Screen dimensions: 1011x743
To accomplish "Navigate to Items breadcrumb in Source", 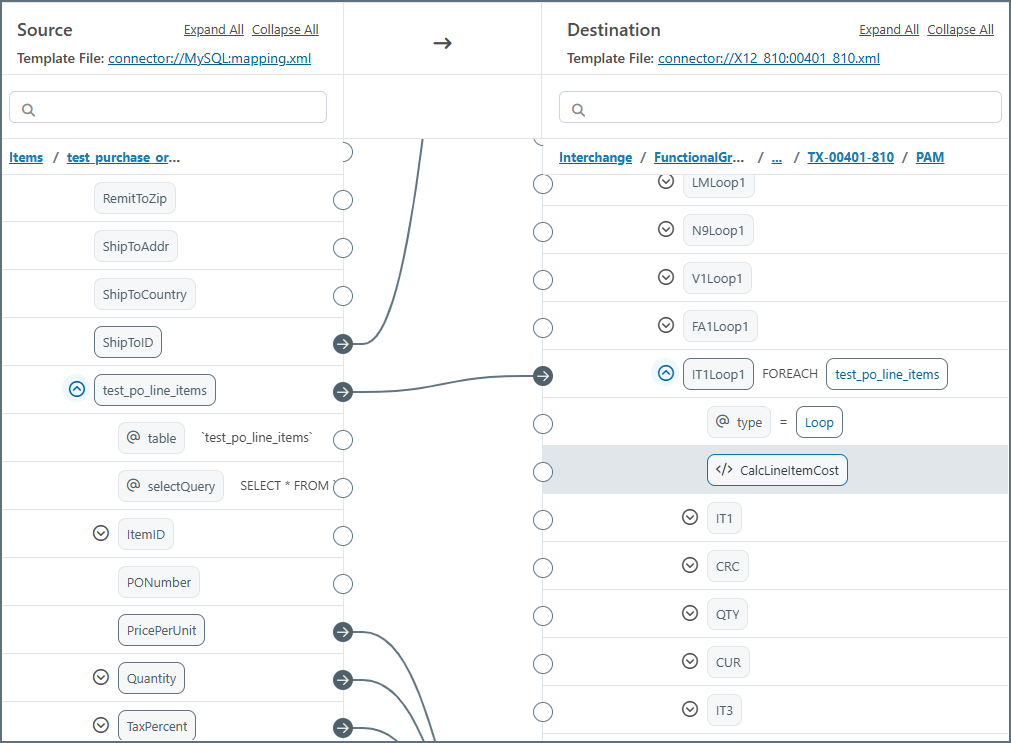I will pyautogui.click(x=26, y=157).
